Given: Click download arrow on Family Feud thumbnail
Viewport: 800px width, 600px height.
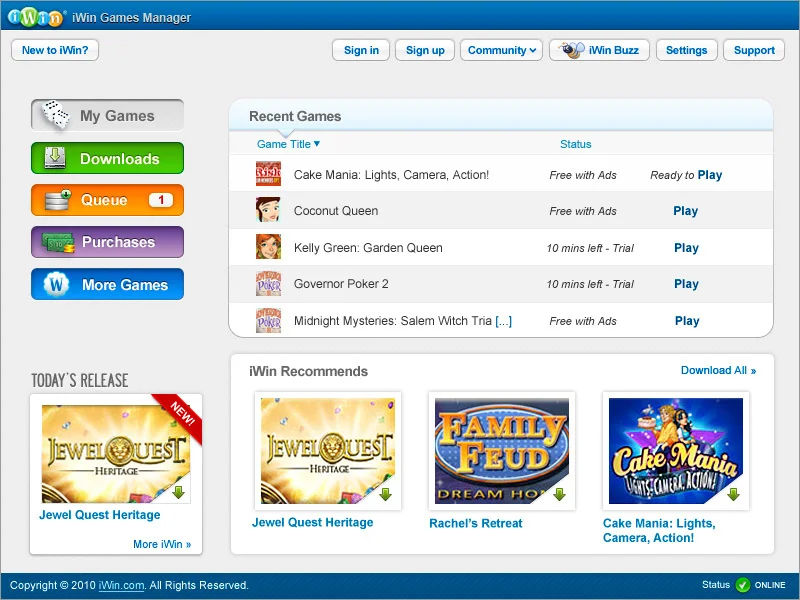Looking at the screenshot, I should (559, 494).
